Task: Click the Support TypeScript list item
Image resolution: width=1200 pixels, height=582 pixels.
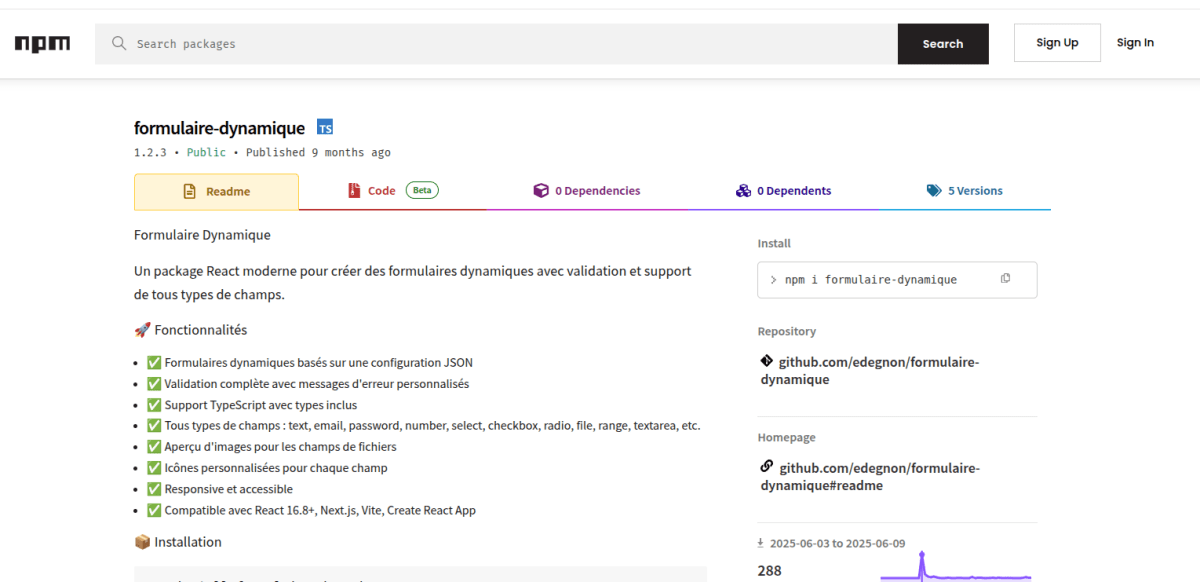Action: tap(252, 405)
